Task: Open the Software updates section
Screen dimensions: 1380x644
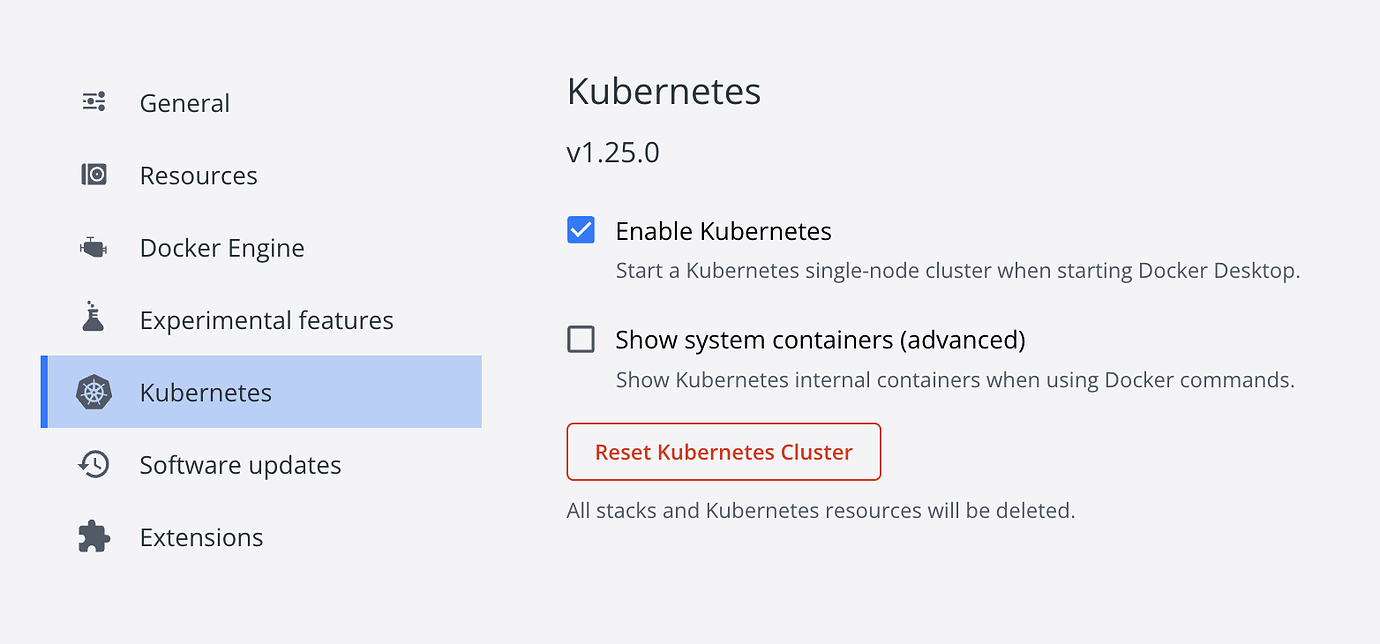Action: pos(241,464)
